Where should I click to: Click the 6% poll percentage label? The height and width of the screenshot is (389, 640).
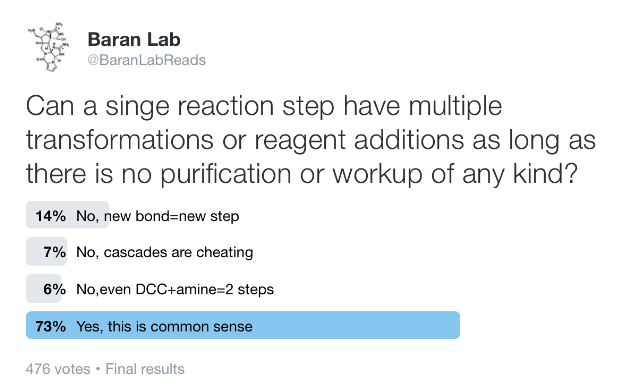[55, 289]
